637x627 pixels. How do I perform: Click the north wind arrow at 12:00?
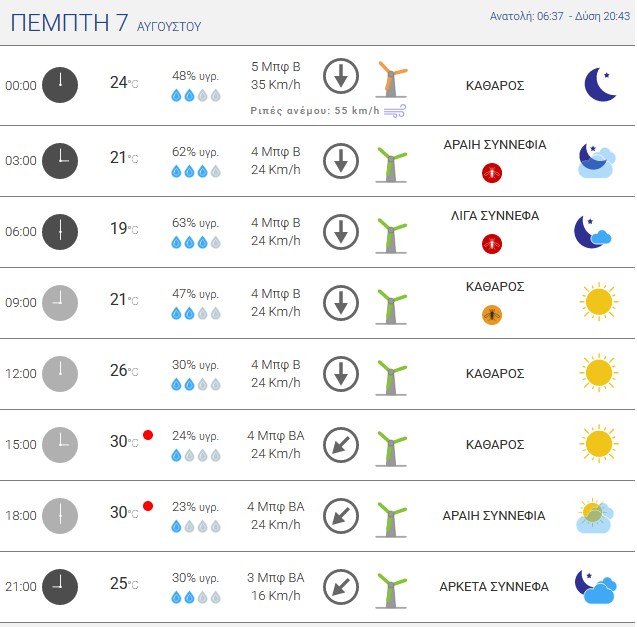341,374
